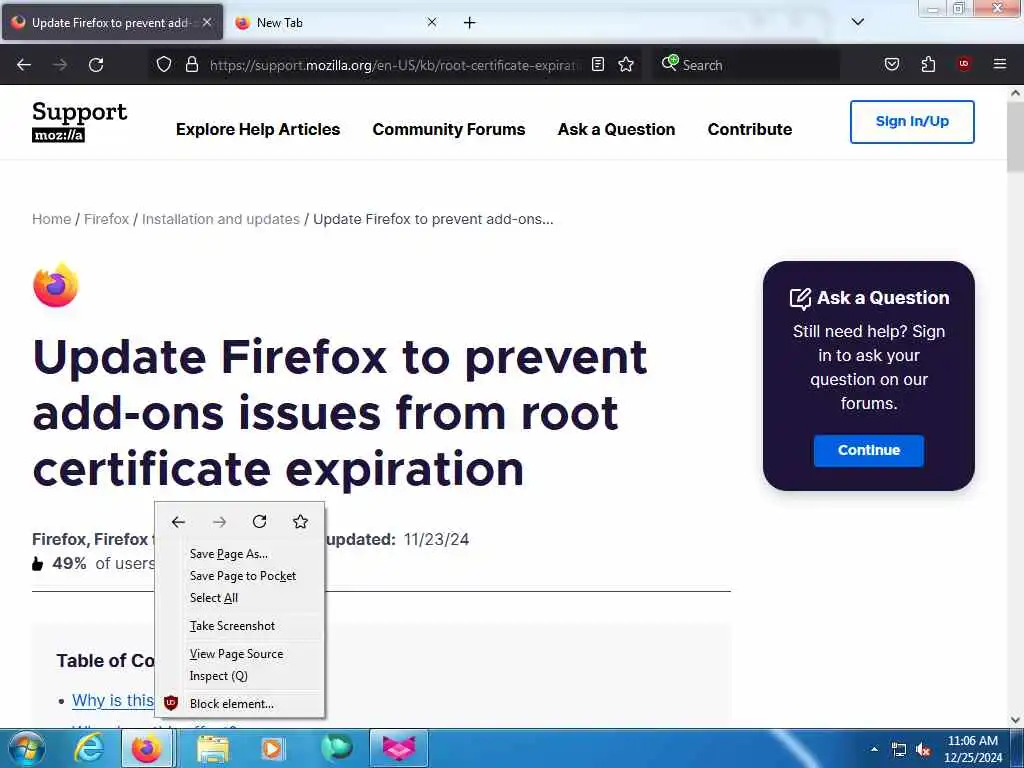Image resolution: width=1024 pixels, height=768 pixels.
Task: Choose Save Page to Pocket
Action: (x=240, y=576)
